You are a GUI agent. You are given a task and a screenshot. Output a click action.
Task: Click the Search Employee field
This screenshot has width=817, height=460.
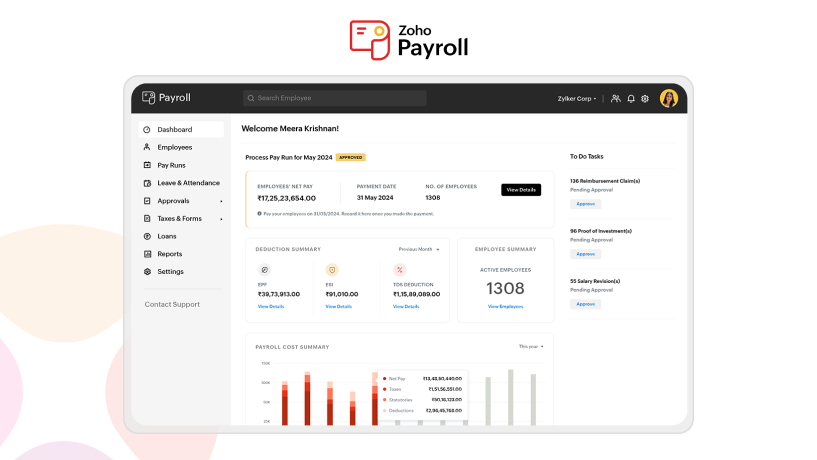(335, 98)
